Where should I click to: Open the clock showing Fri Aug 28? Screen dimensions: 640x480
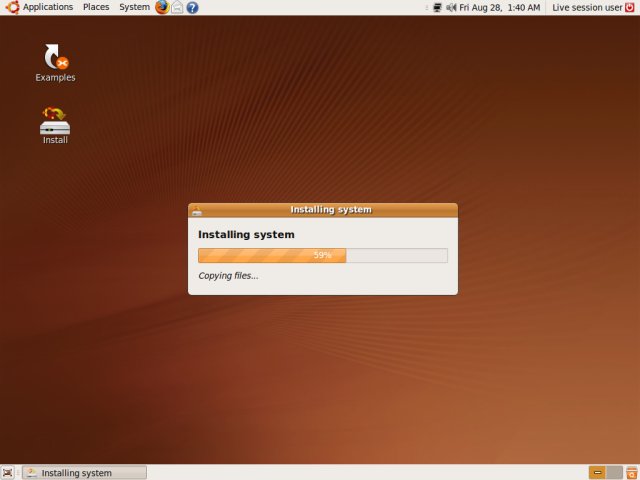(500, 7)
